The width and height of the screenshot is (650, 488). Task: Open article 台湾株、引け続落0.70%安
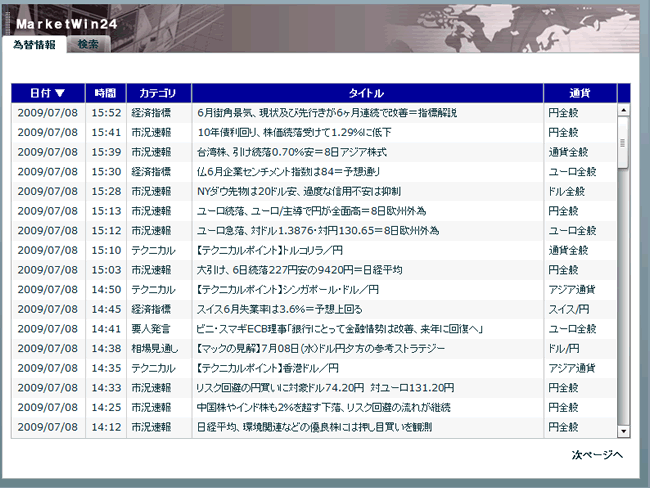point(292,152)
